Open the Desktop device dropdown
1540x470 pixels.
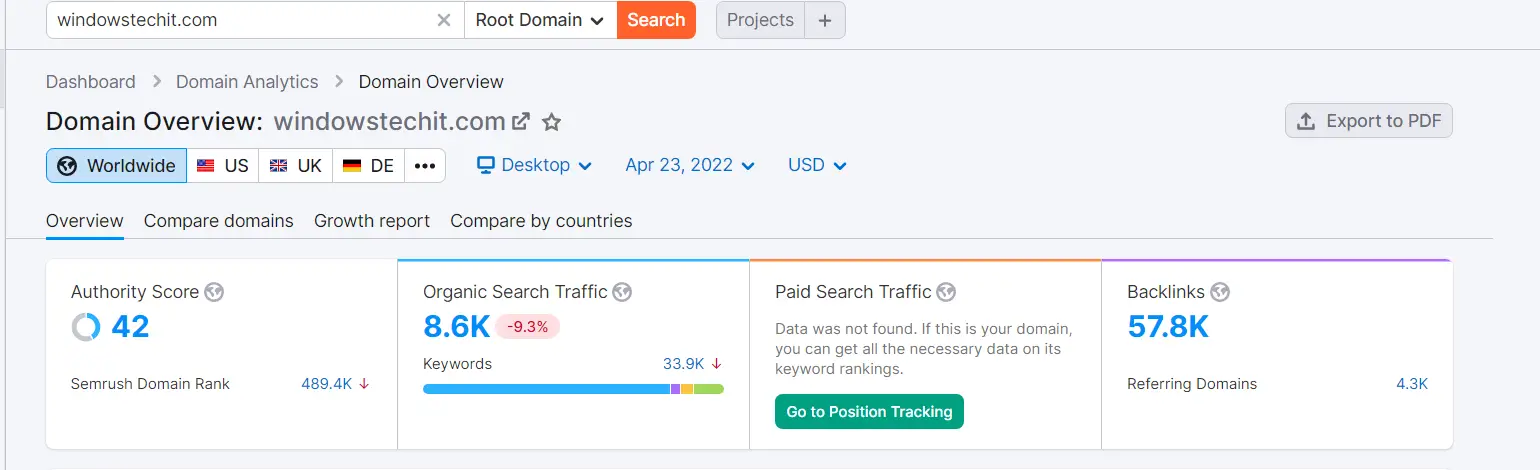point(535,165)
